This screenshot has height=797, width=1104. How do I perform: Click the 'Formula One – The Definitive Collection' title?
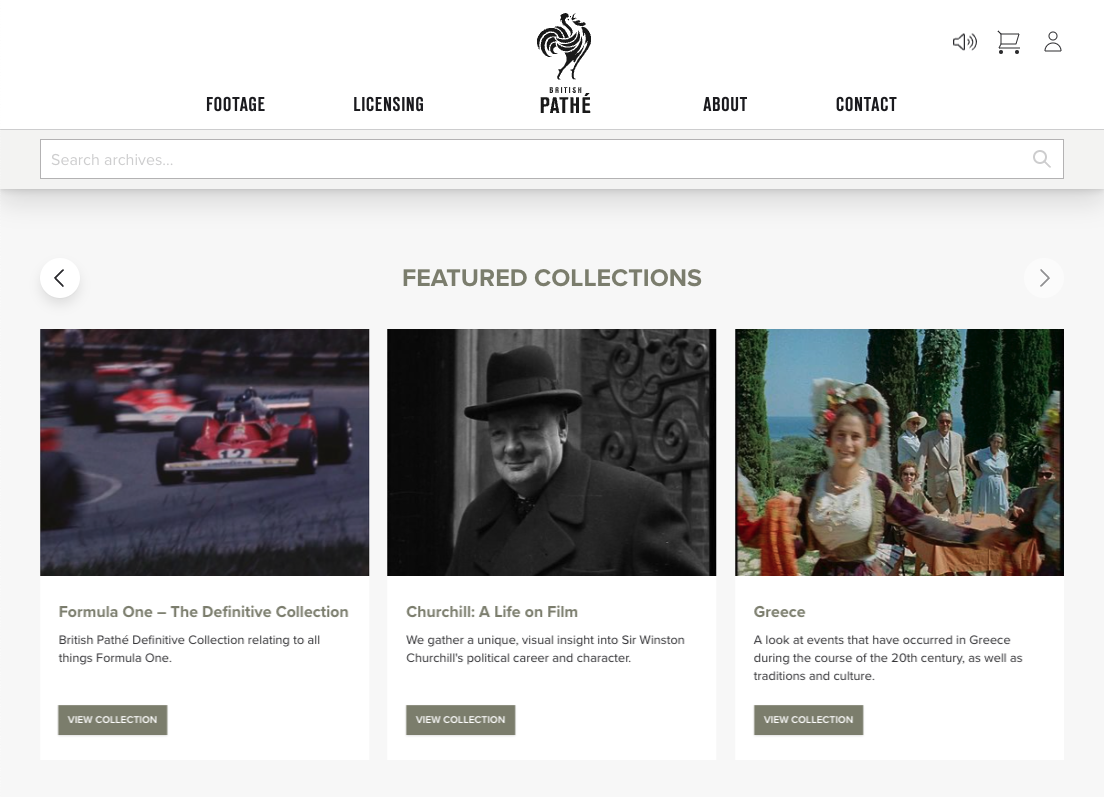point(203,612)
